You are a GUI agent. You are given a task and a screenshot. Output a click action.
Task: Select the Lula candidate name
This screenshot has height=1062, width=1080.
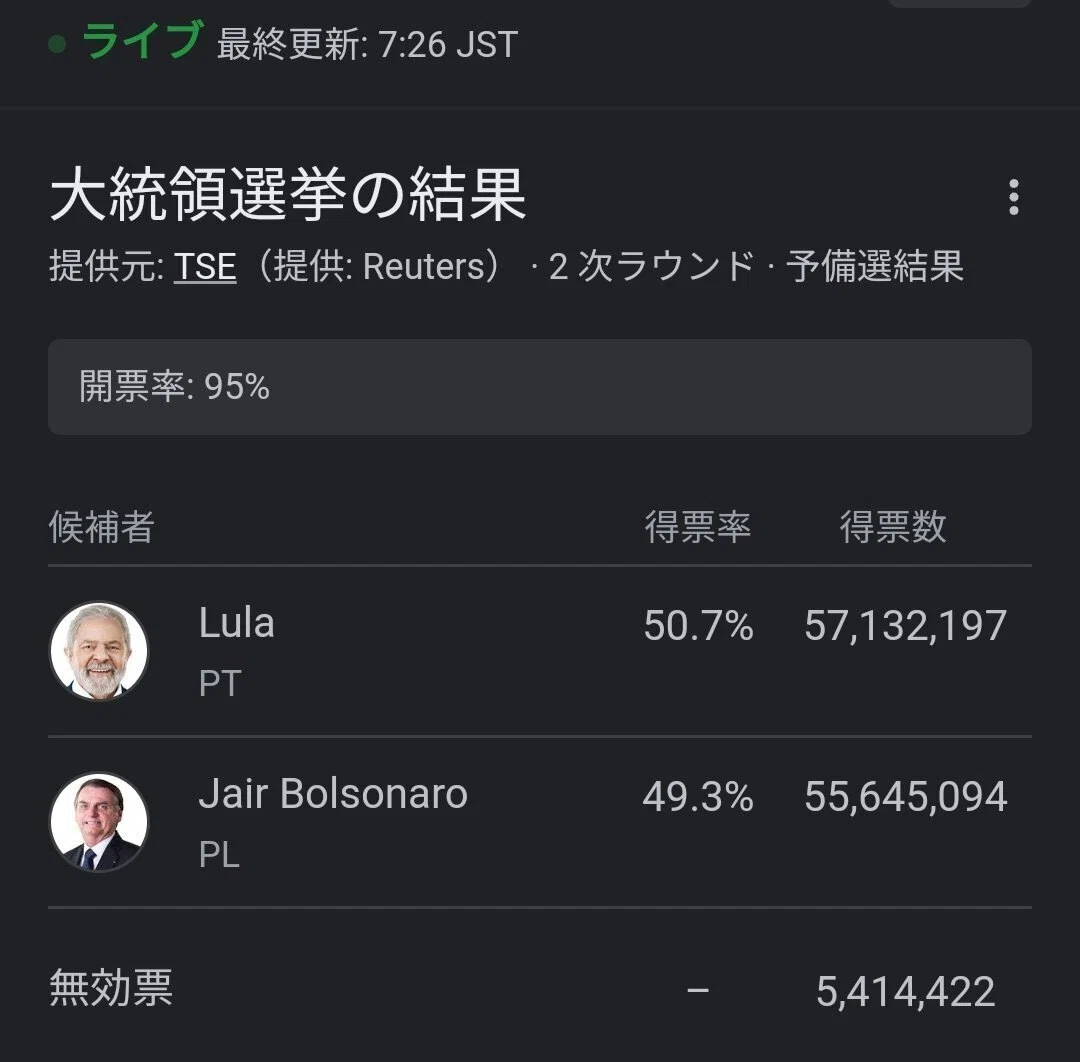coord(236,623)
